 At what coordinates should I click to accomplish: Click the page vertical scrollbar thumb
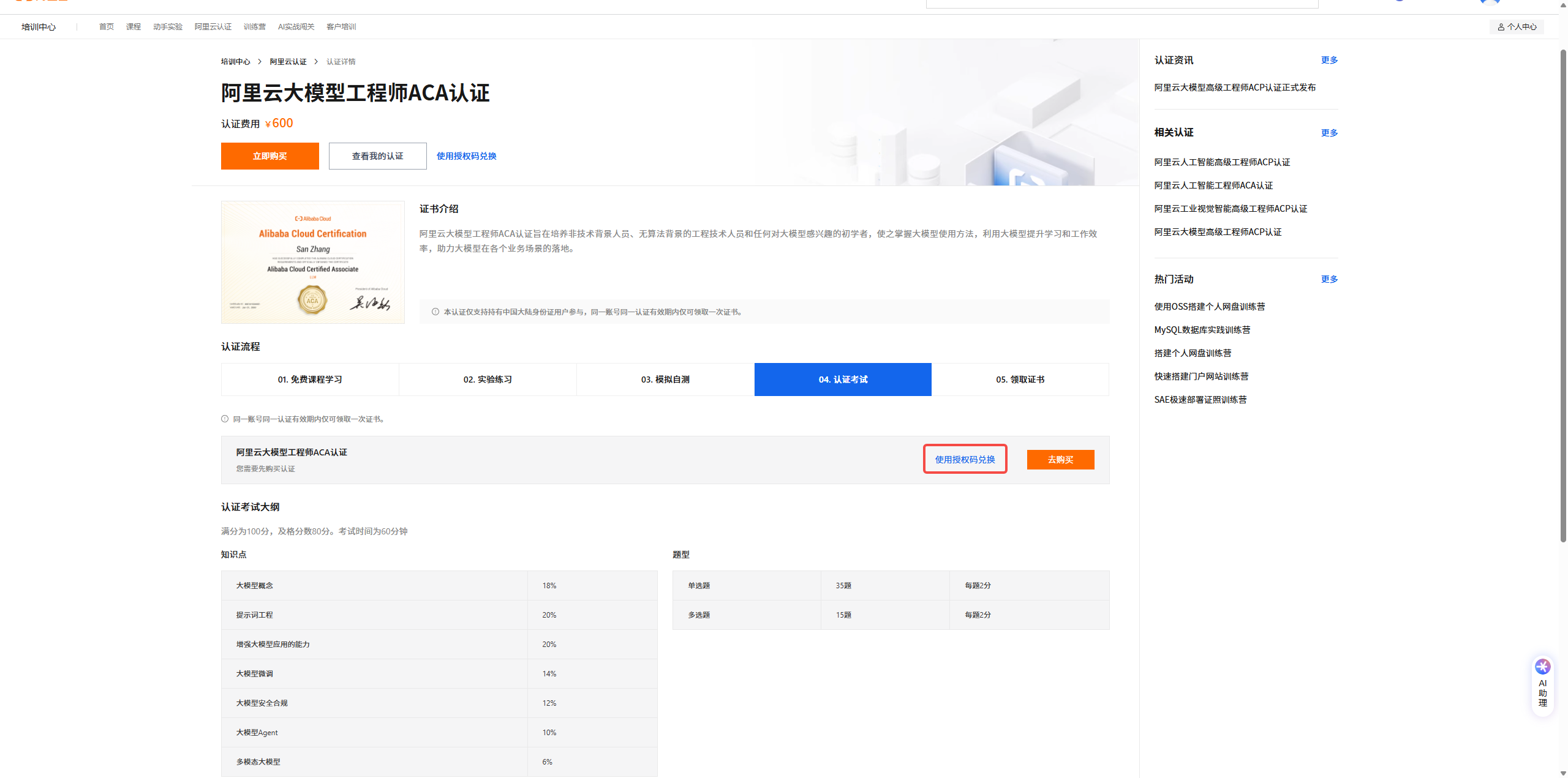pyautogui.click(x=1563, y=295)
